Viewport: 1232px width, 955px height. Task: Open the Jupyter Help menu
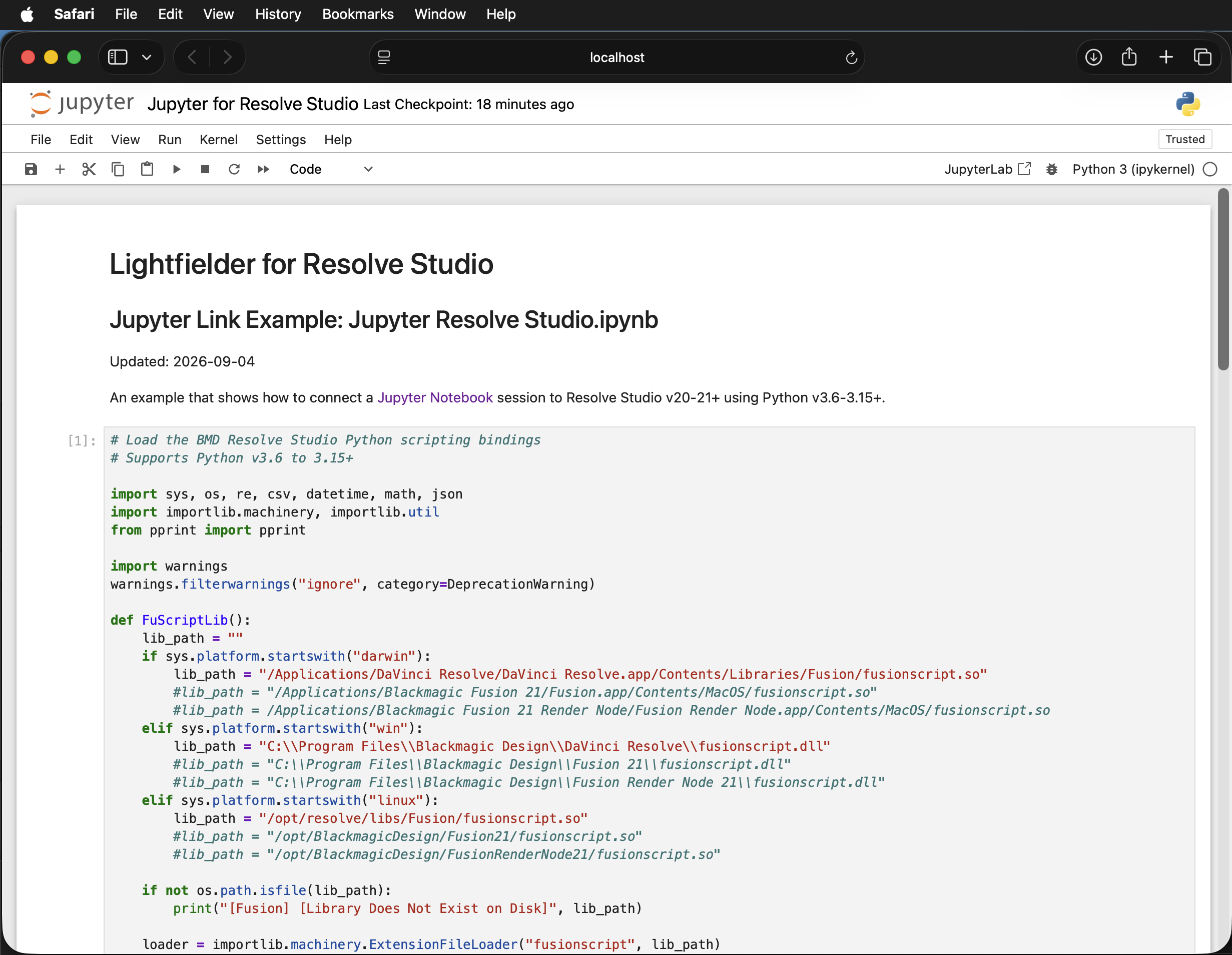tap(338, 139)
